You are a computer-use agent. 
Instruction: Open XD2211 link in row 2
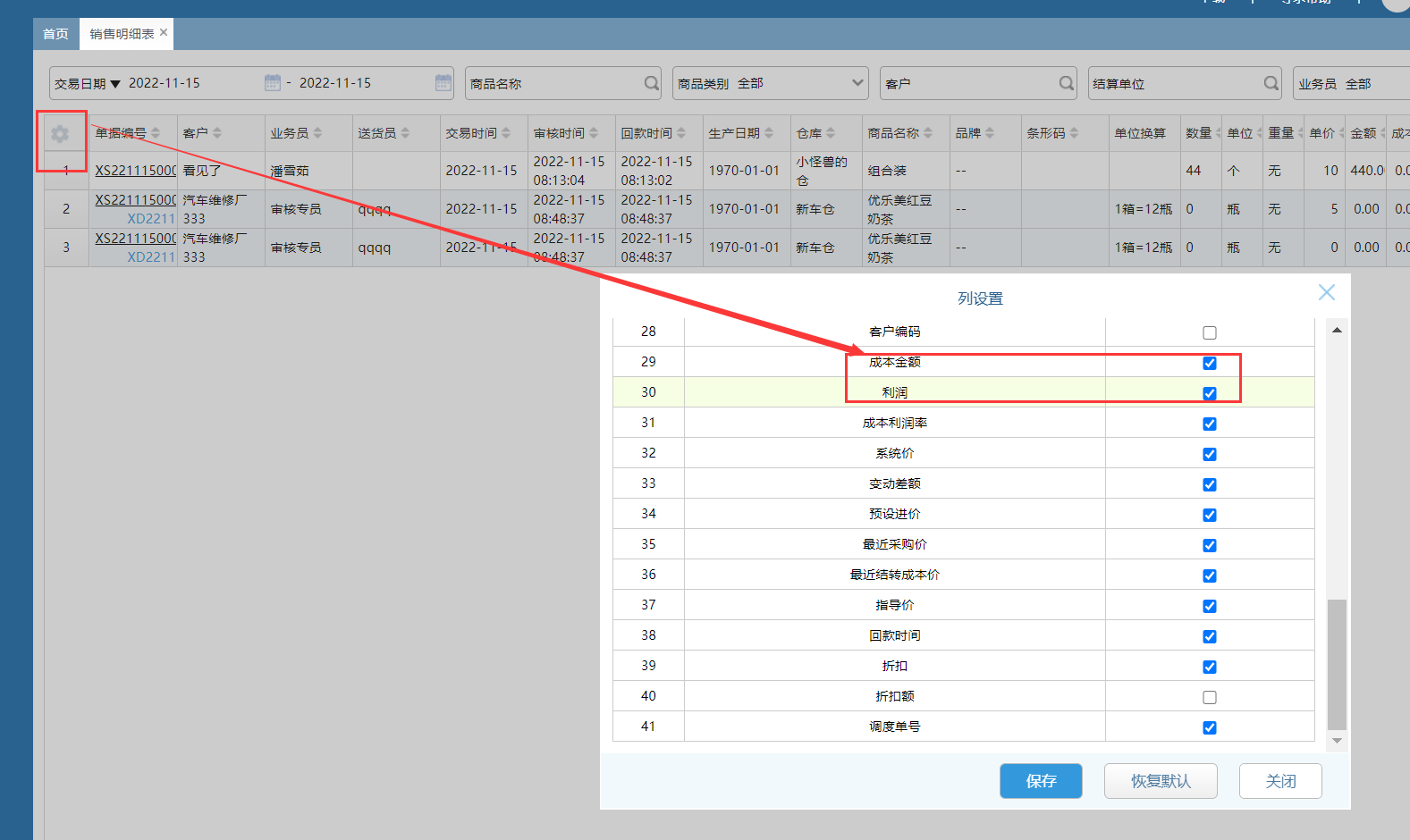tap(151, 218)
